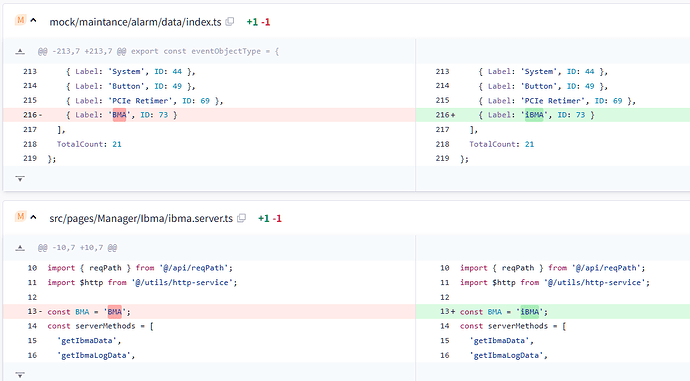Click TotalCount: 21 in right pane
The height and width of the screenshot is (381, 690).
502,144
